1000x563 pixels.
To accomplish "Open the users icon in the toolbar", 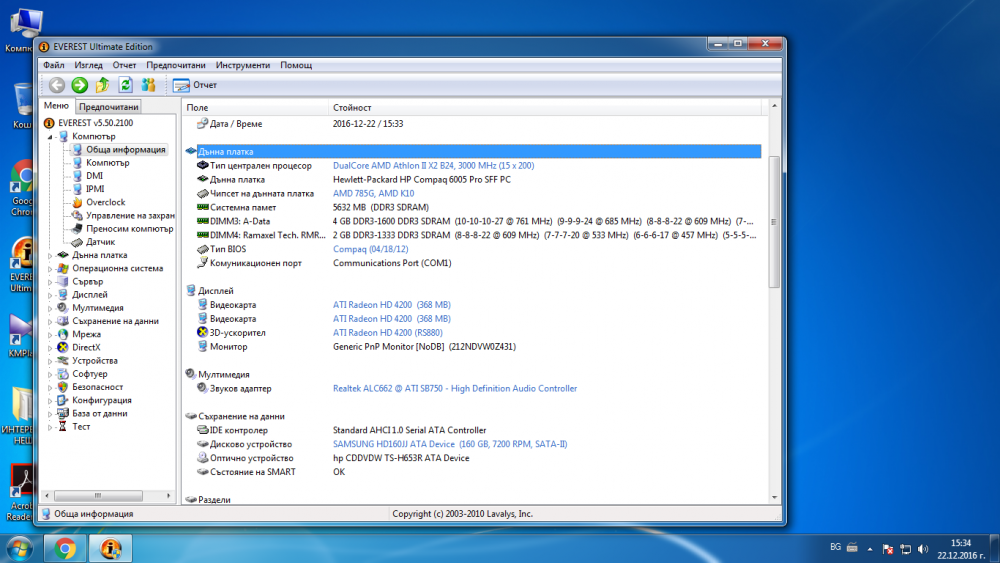I will click(x=149, y=85).
